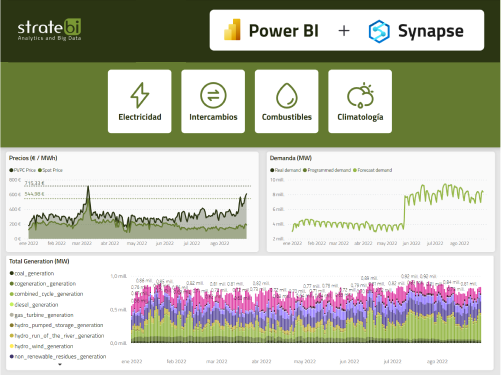Open the Electricidad lightning bolt icon
This screenshot has height=375, width=501.
click(x=140, y=95)
